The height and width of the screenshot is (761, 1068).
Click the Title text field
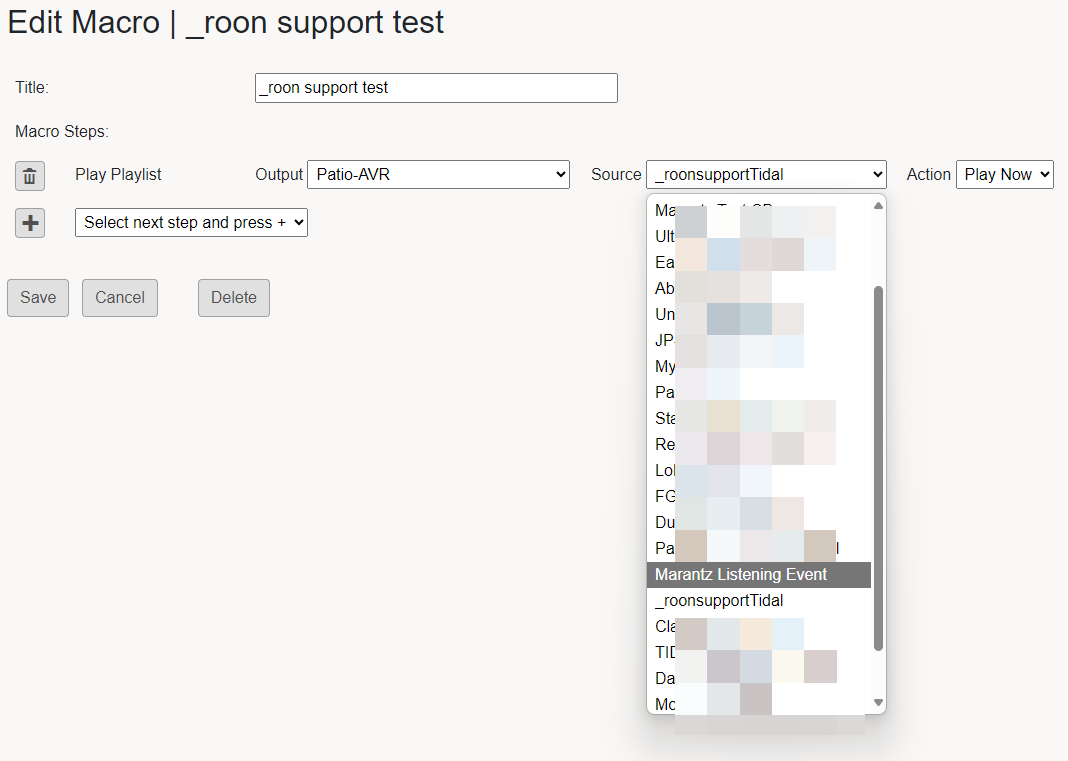(436, 88)
